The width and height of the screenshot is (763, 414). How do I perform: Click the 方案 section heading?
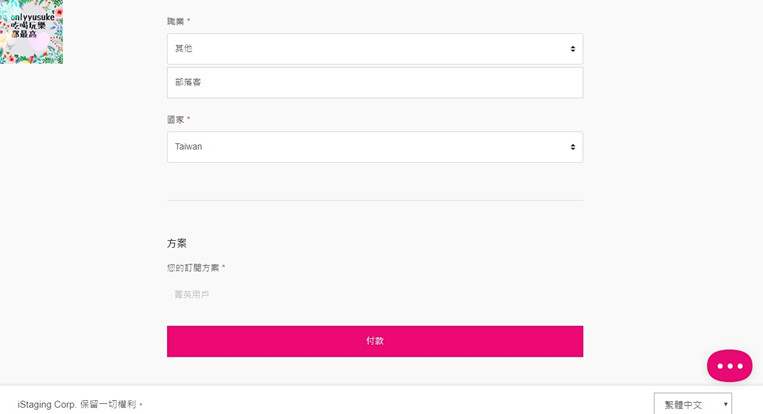coord(177,243)
